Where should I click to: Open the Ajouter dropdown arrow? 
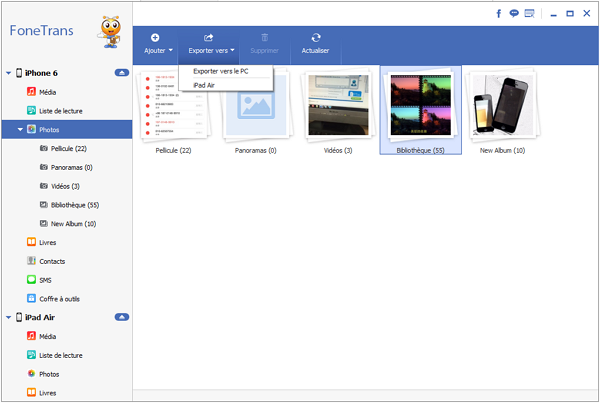click(x=171, y=50)
